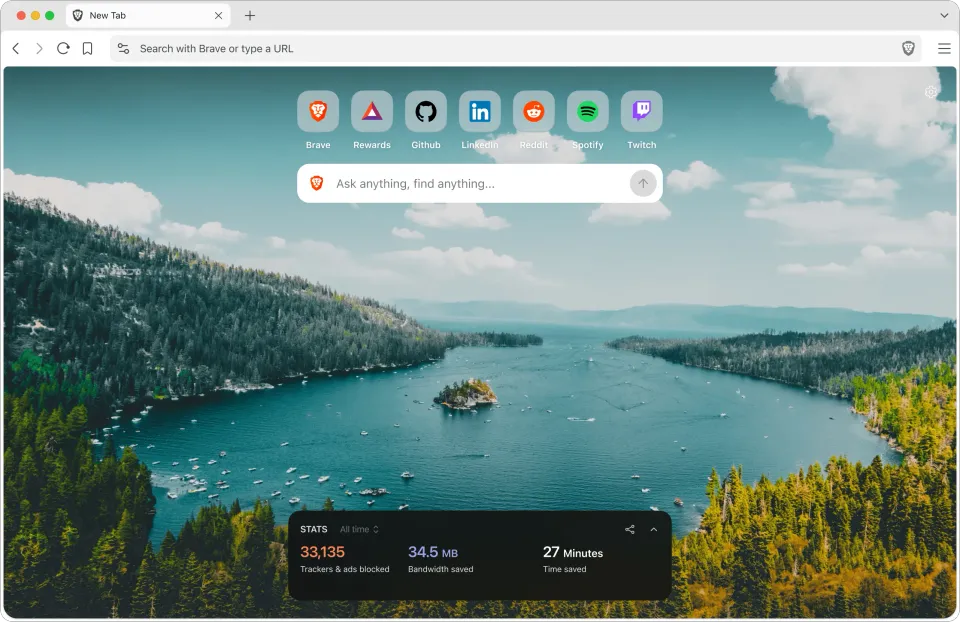Open the Brave hamburger main menu
This screenshot has height=622, width=960.
[x=944, y=48]
